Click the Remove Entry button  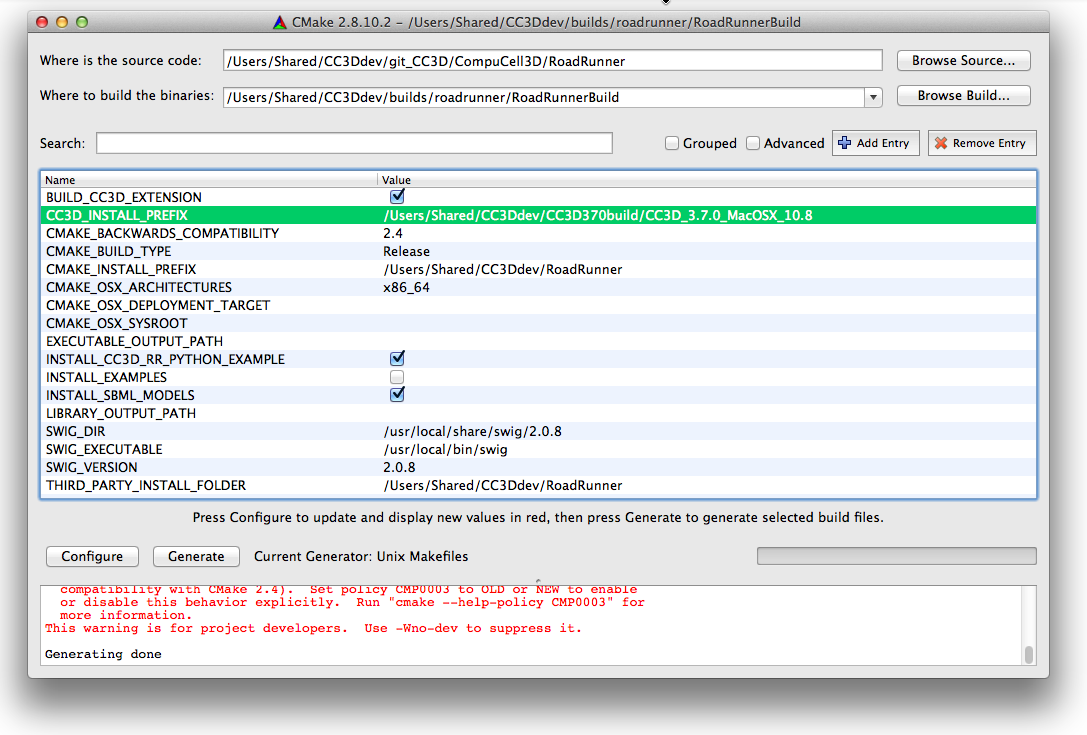coord(981,143)
